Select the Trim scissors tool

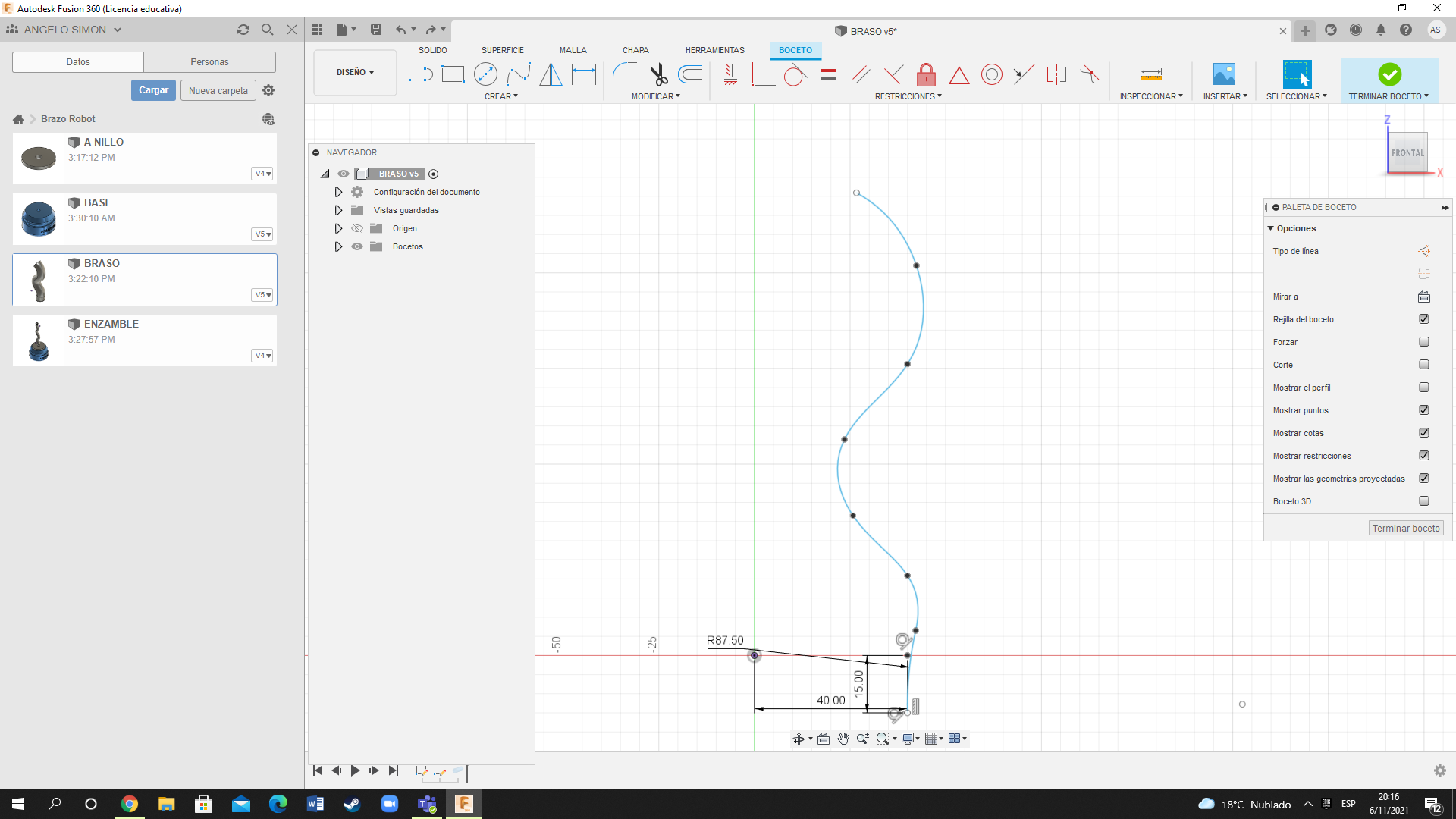point(657,74)
